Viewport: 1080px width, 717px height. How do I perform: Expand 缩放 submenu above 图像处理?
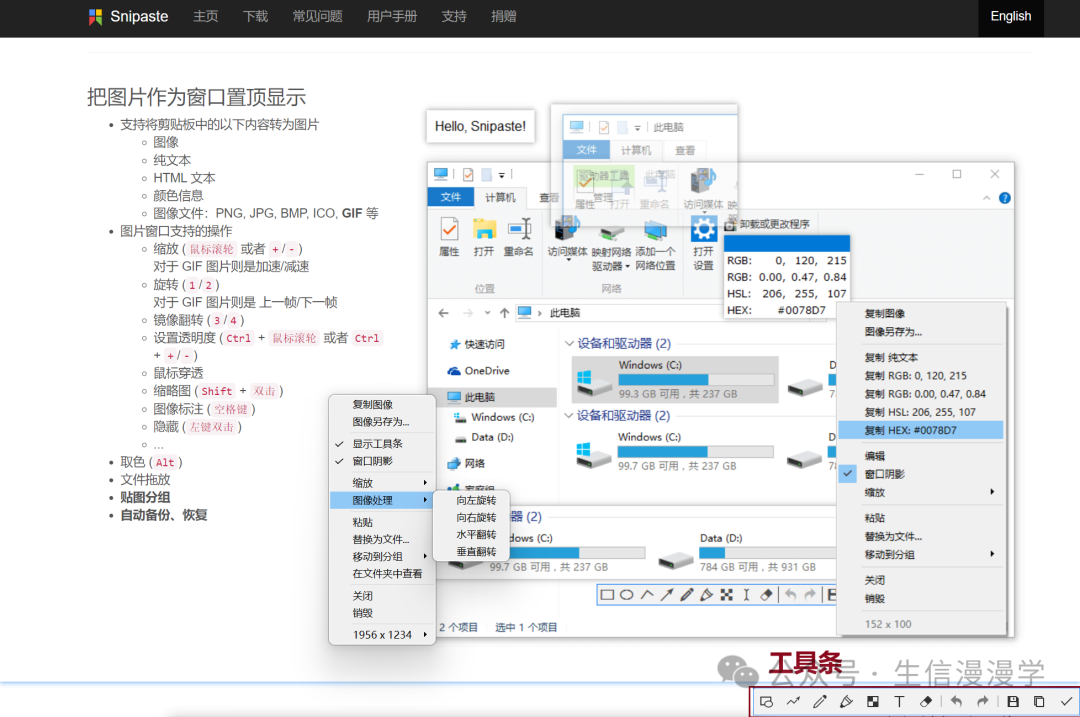pos(382,483)
